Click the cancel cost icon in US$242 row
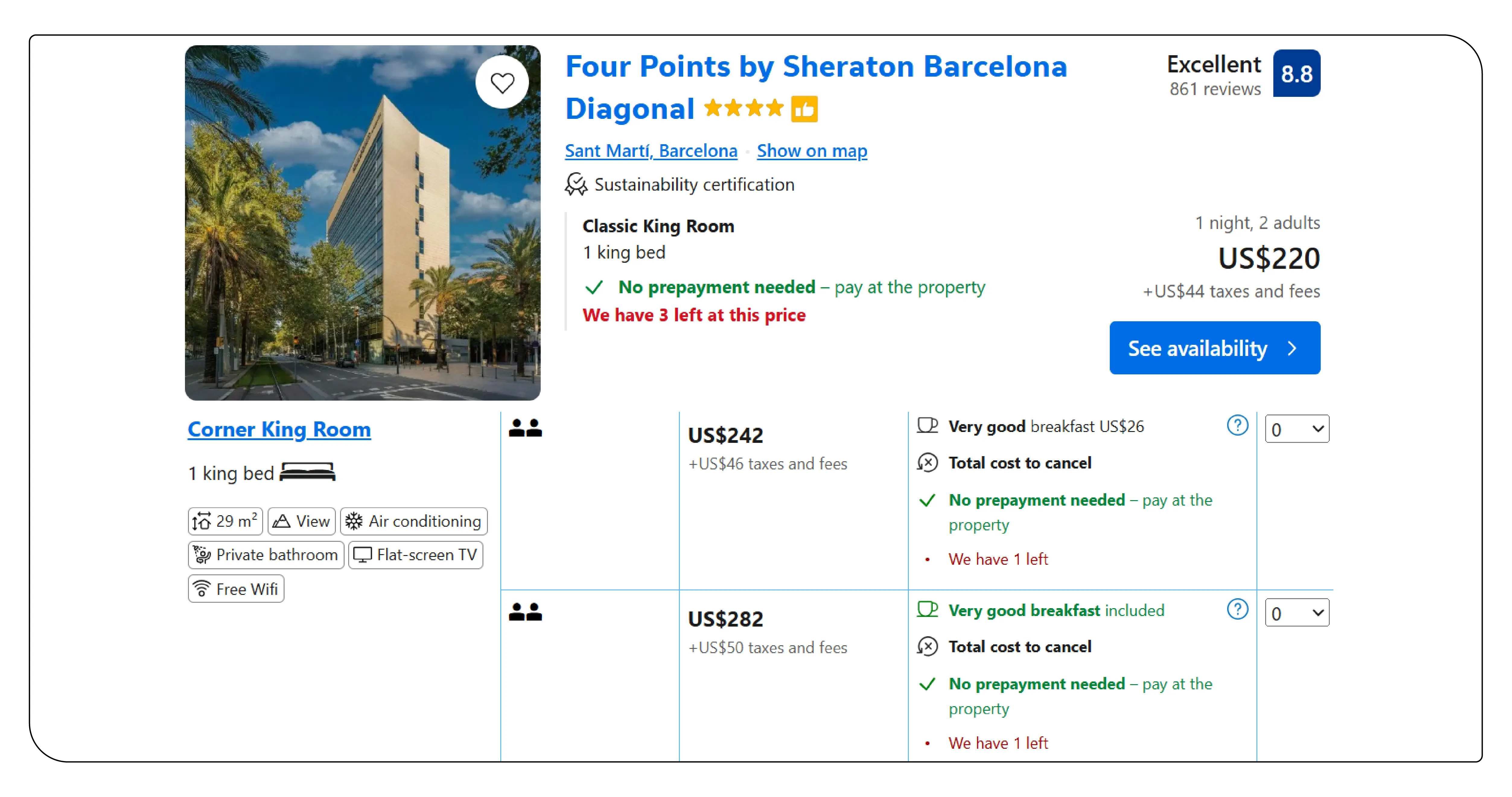Screen dimensions: 1512x797 (x=928, y=462)
